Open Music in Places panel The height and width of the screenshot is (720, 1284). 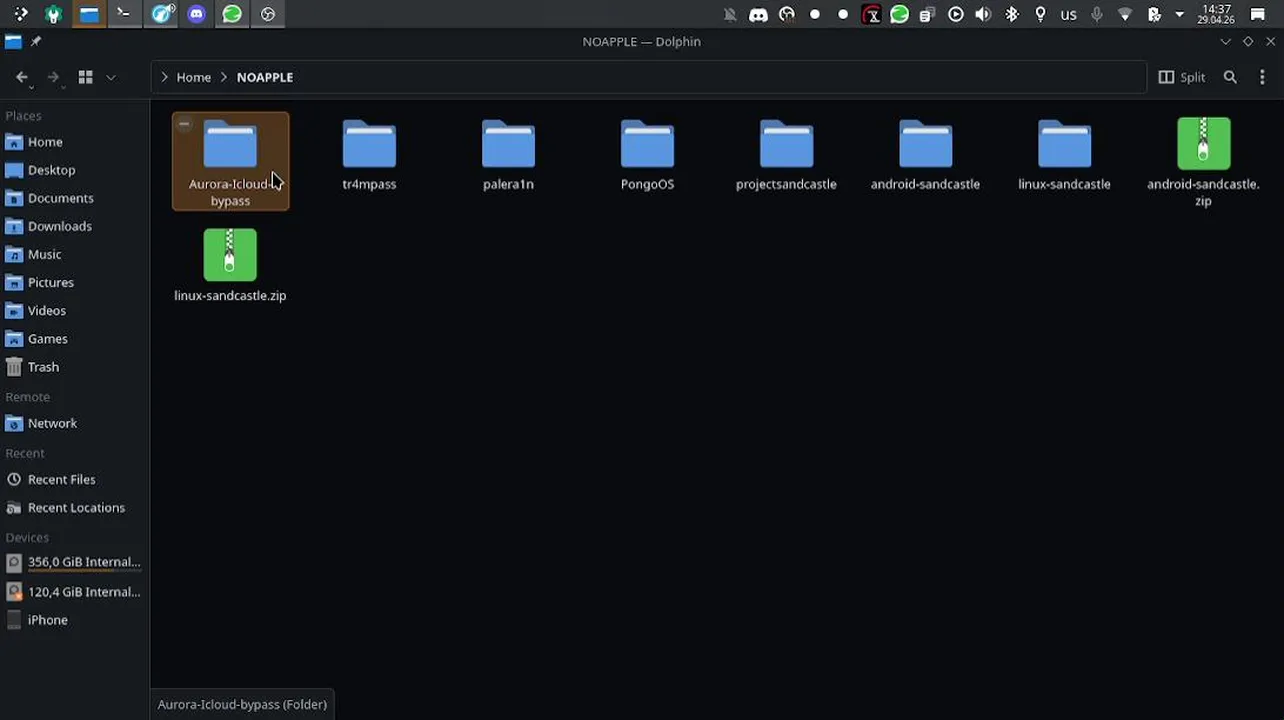coord(75,254)
